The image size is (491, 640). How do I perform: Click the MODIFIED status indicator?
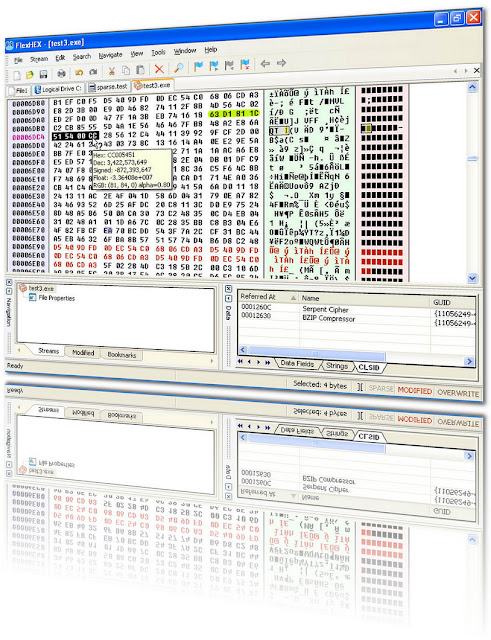[x=415, y=391]
